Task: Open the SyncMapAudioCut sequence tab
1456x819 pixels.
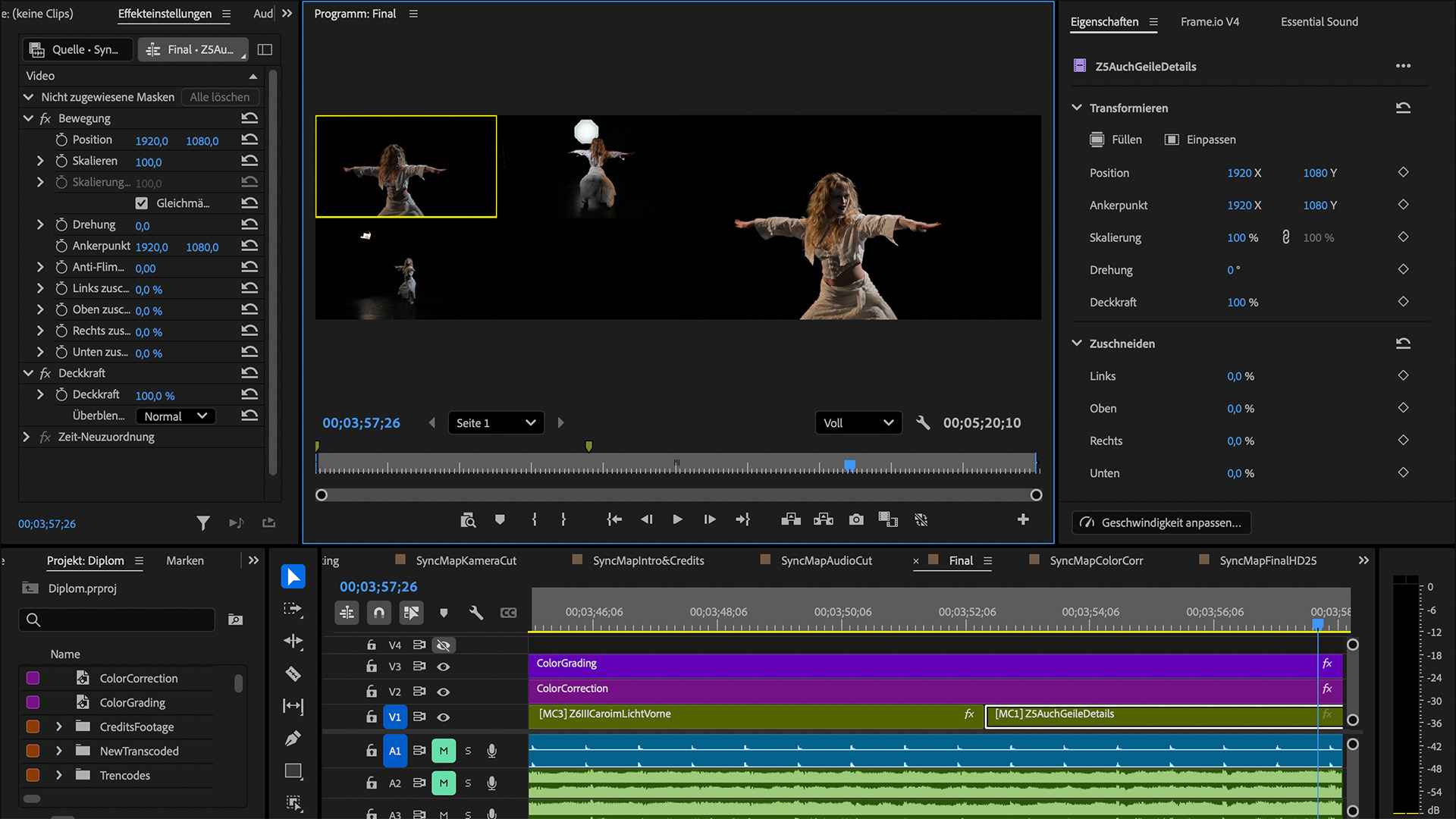Action: (x=826, y=560)
